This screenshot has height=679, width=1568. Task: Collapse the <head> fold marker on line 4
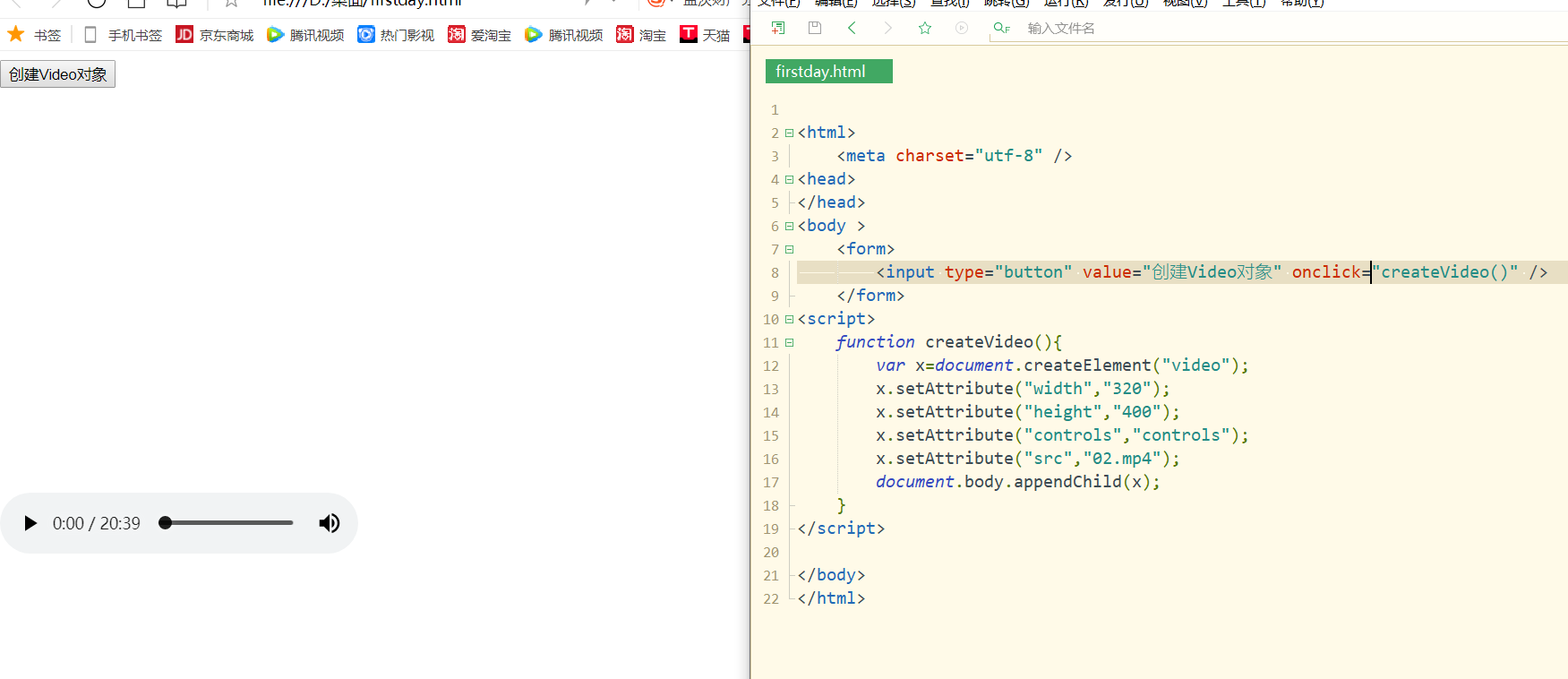[x=789, y=179]
